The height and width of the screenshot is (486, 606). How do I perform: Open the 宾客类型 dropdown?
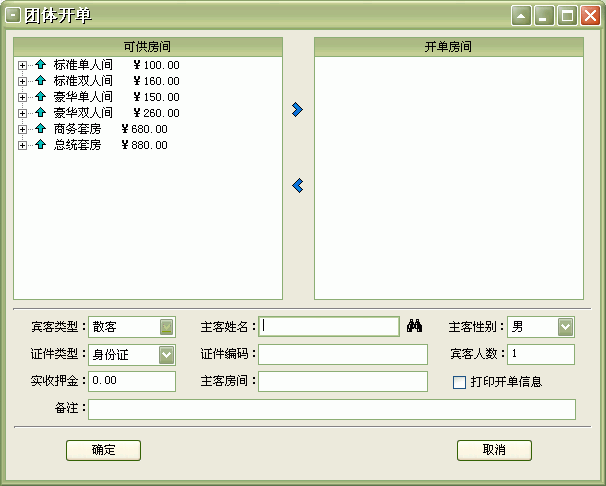pos(167,327)
